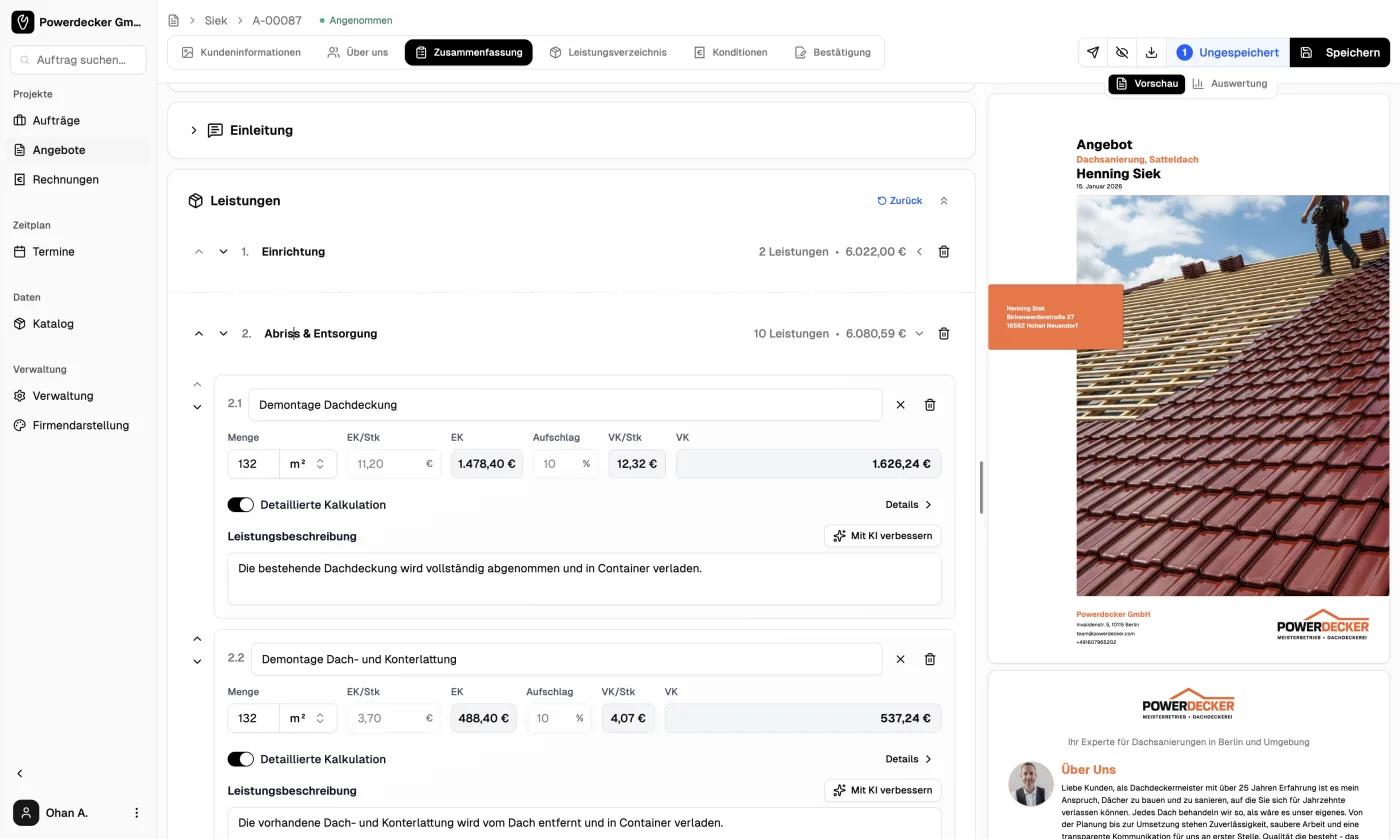The width and height of the screenshot is (1400, 839).
Task: Open unit dropdown m² for item 2.2
Action: tap(308, 718)
